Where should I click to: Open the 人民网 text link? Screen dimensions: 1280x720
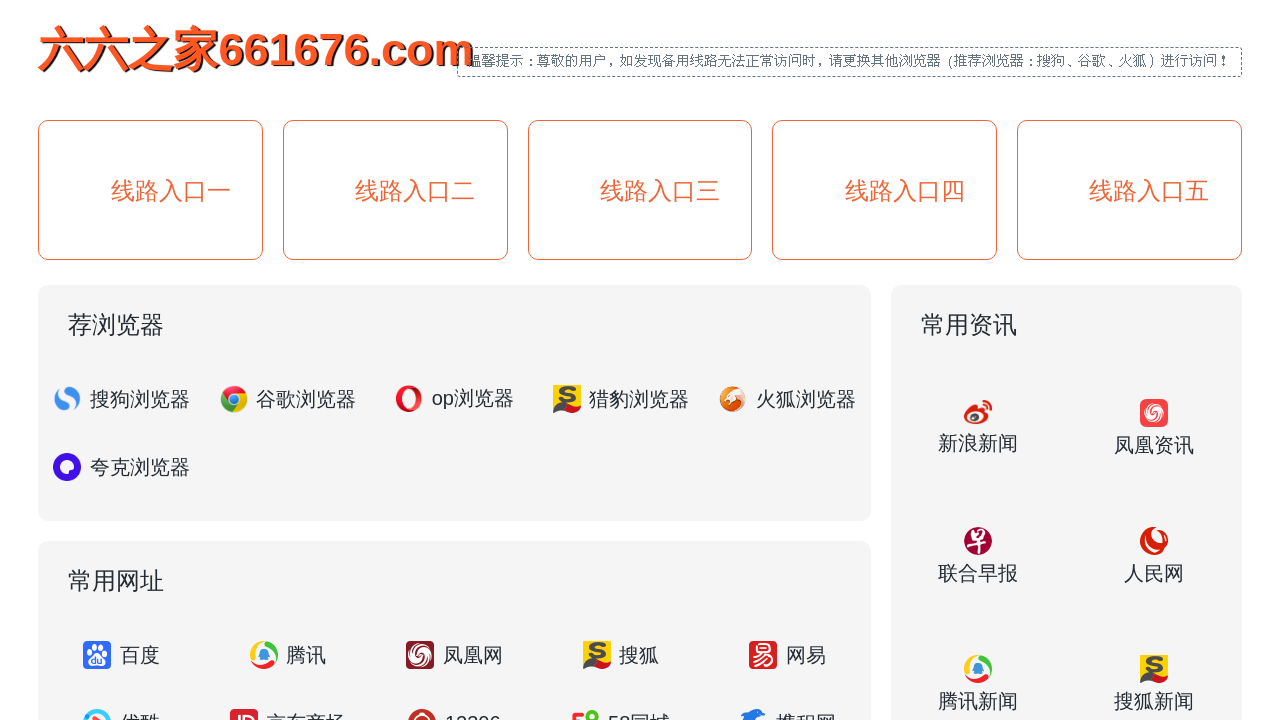1154,573
